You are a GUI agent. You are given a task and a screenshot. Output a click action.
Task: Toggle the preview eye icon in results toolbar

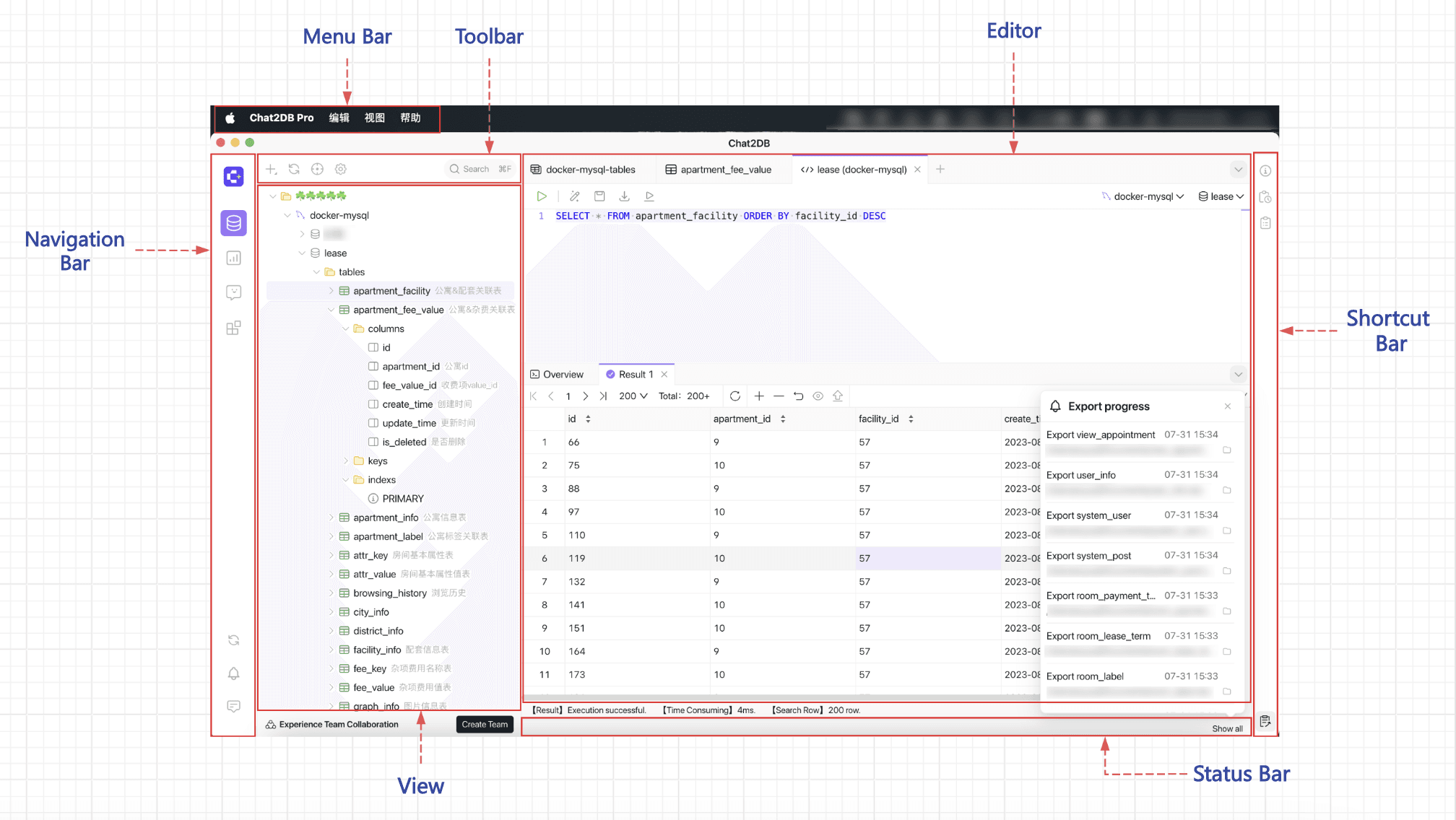click(x=818, y=396)
